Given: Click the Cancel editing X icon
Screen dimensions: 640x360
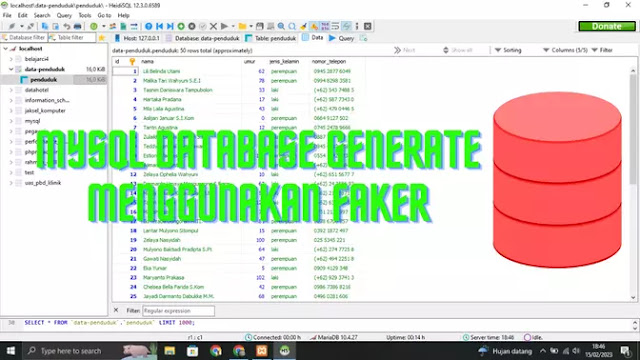Looking at the screenshot, I should point(213,26).
